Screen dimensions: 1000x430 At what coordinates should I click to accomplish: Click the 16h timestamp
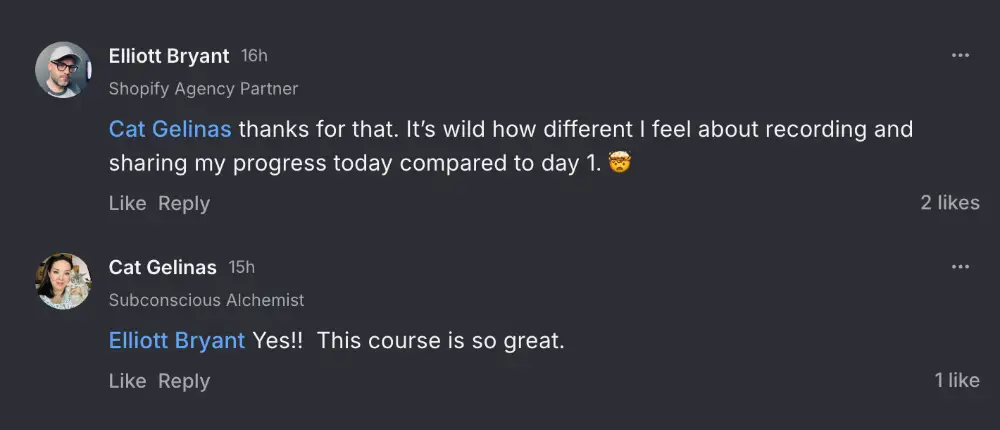point(255,56)
